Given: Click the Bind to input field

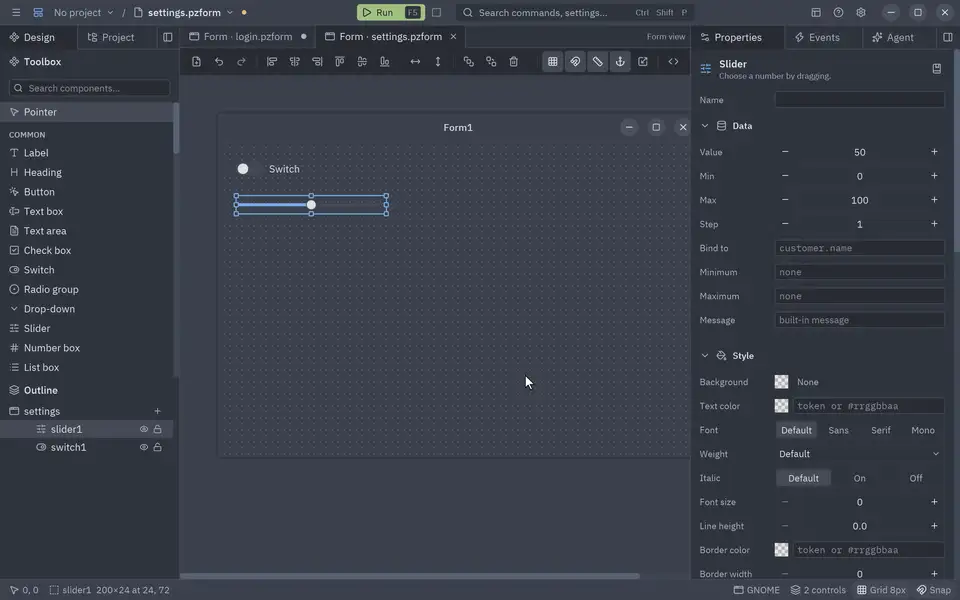Looking at the screenshot, I should pyautogui.click(x=860, y=248).
